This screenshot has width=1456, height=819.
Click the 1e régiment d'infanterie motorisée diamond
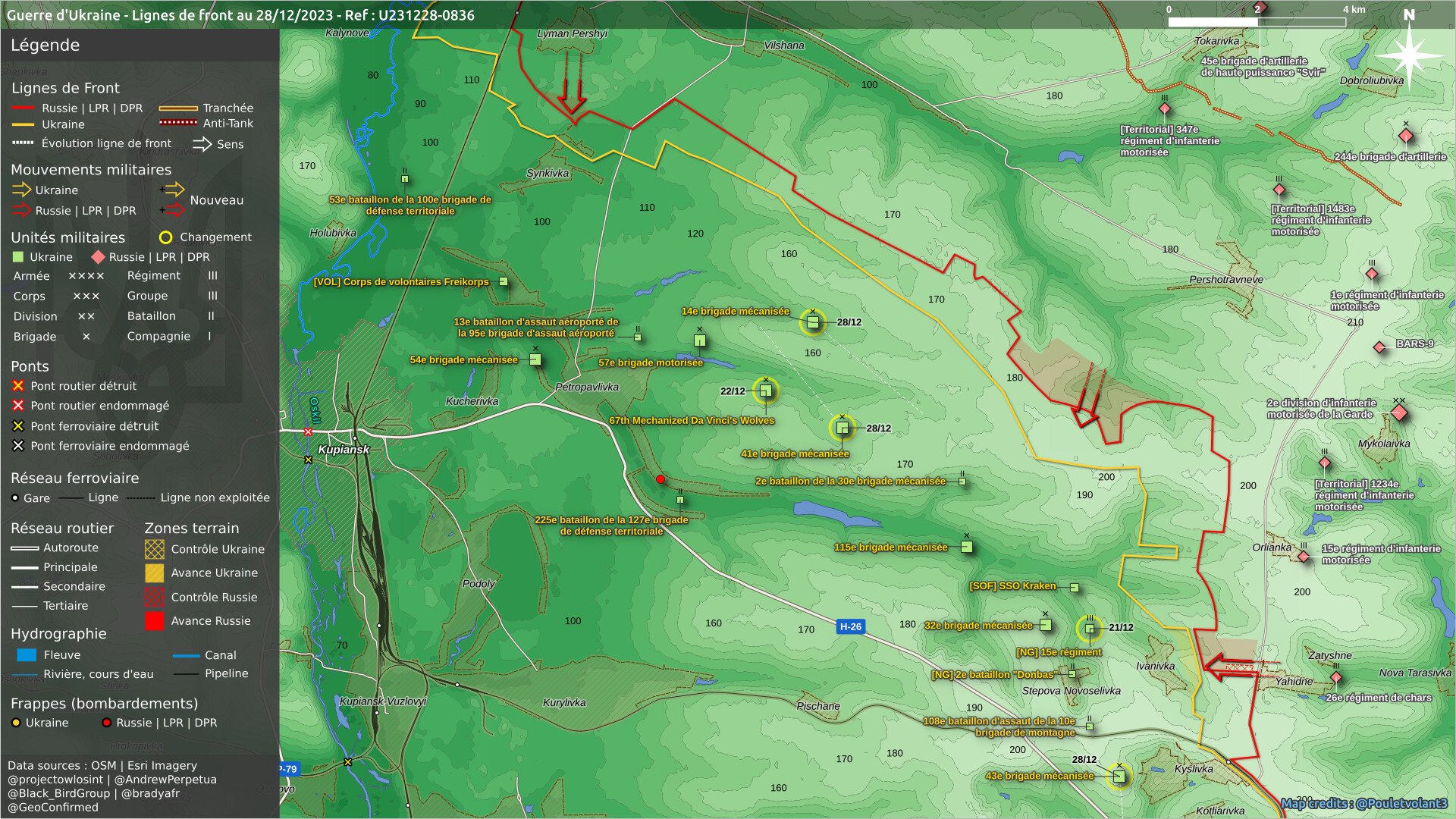1371,274
